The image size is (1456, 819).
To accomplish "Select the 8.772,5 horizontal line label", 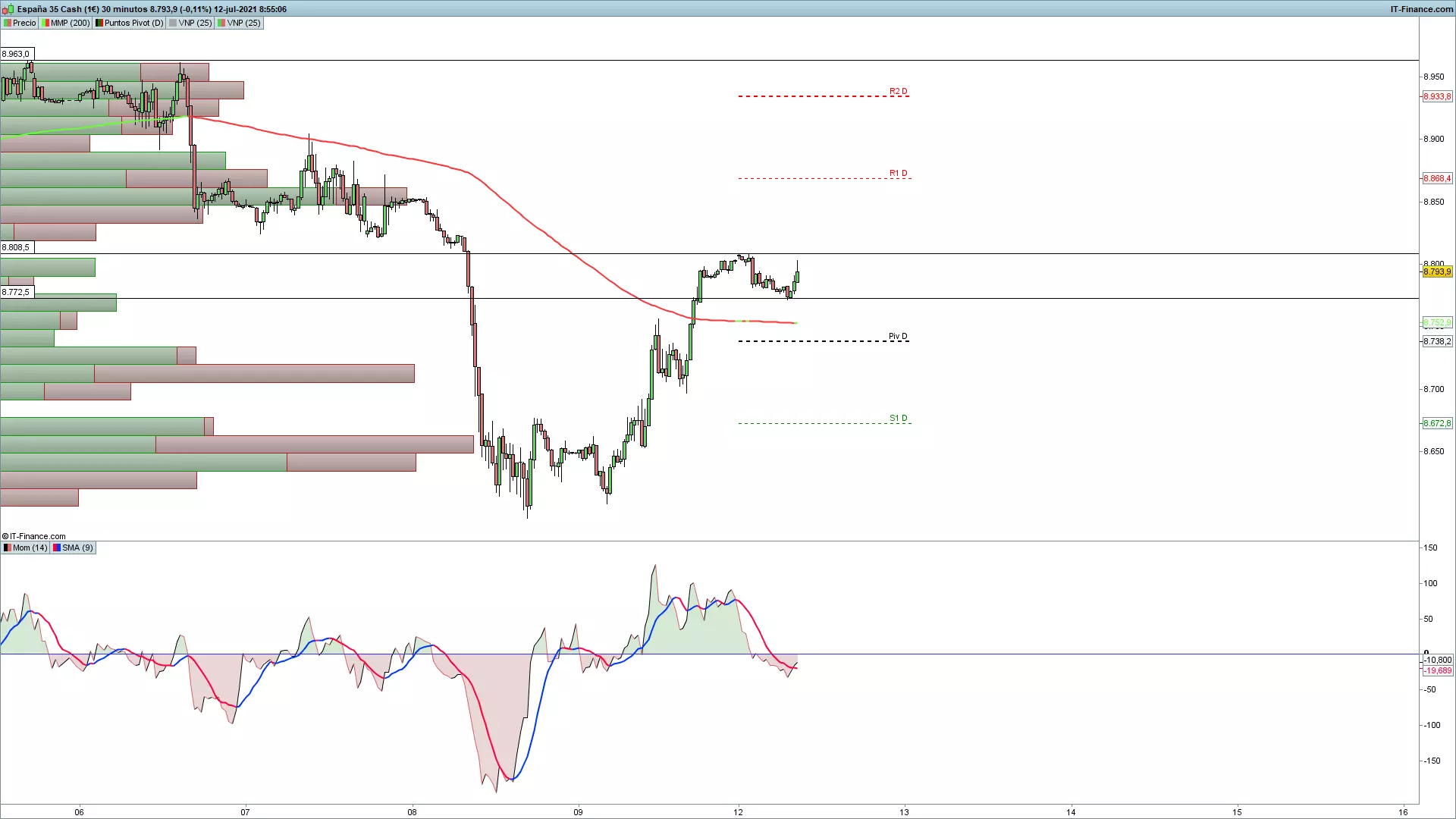I will 16,292.
